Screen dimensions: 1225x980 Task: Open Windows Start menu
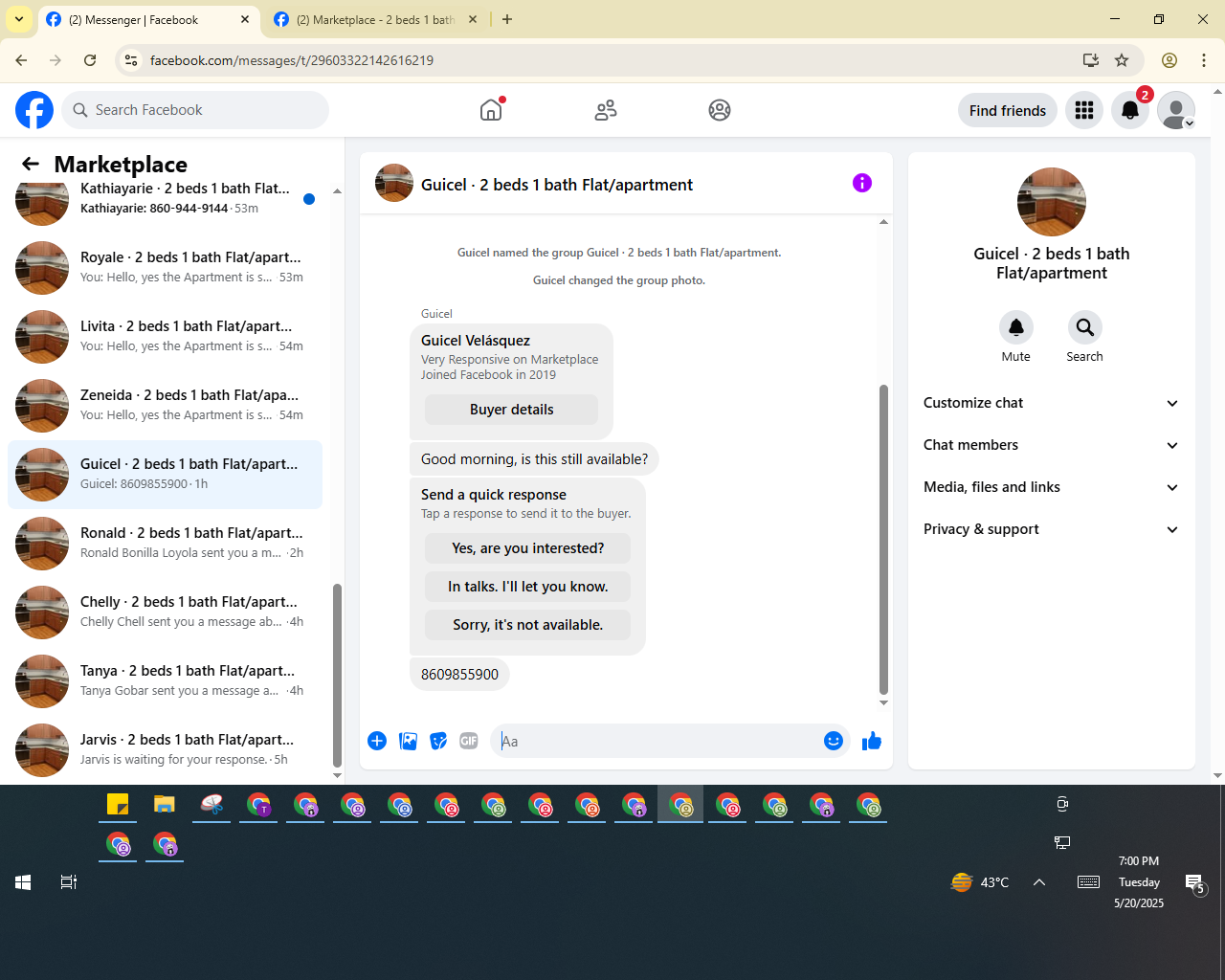[x=23, y=882]
